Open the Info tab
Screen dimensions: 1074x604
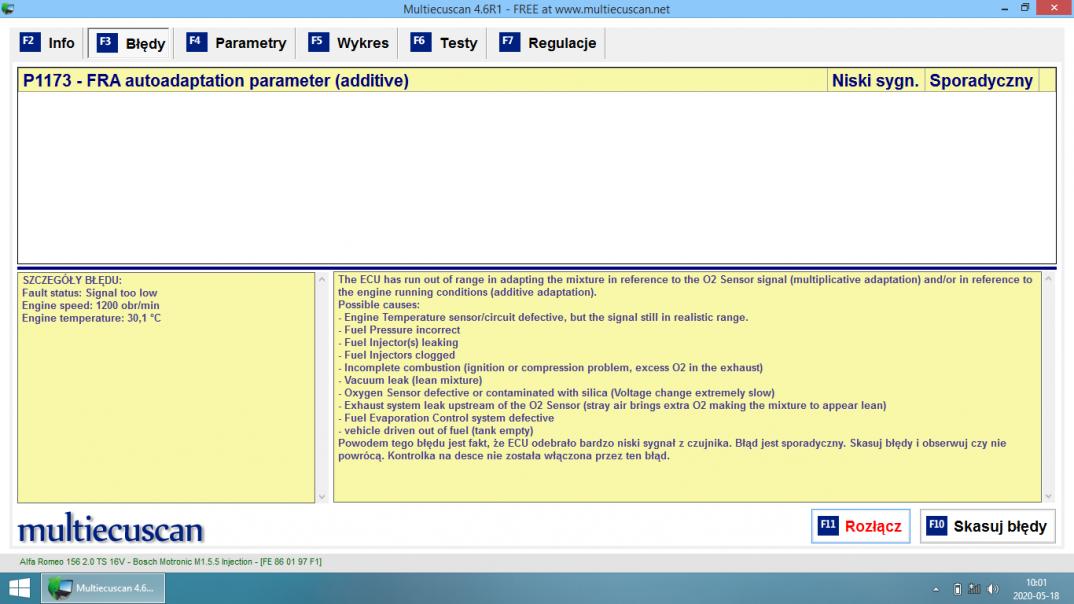tap(47, 43)
